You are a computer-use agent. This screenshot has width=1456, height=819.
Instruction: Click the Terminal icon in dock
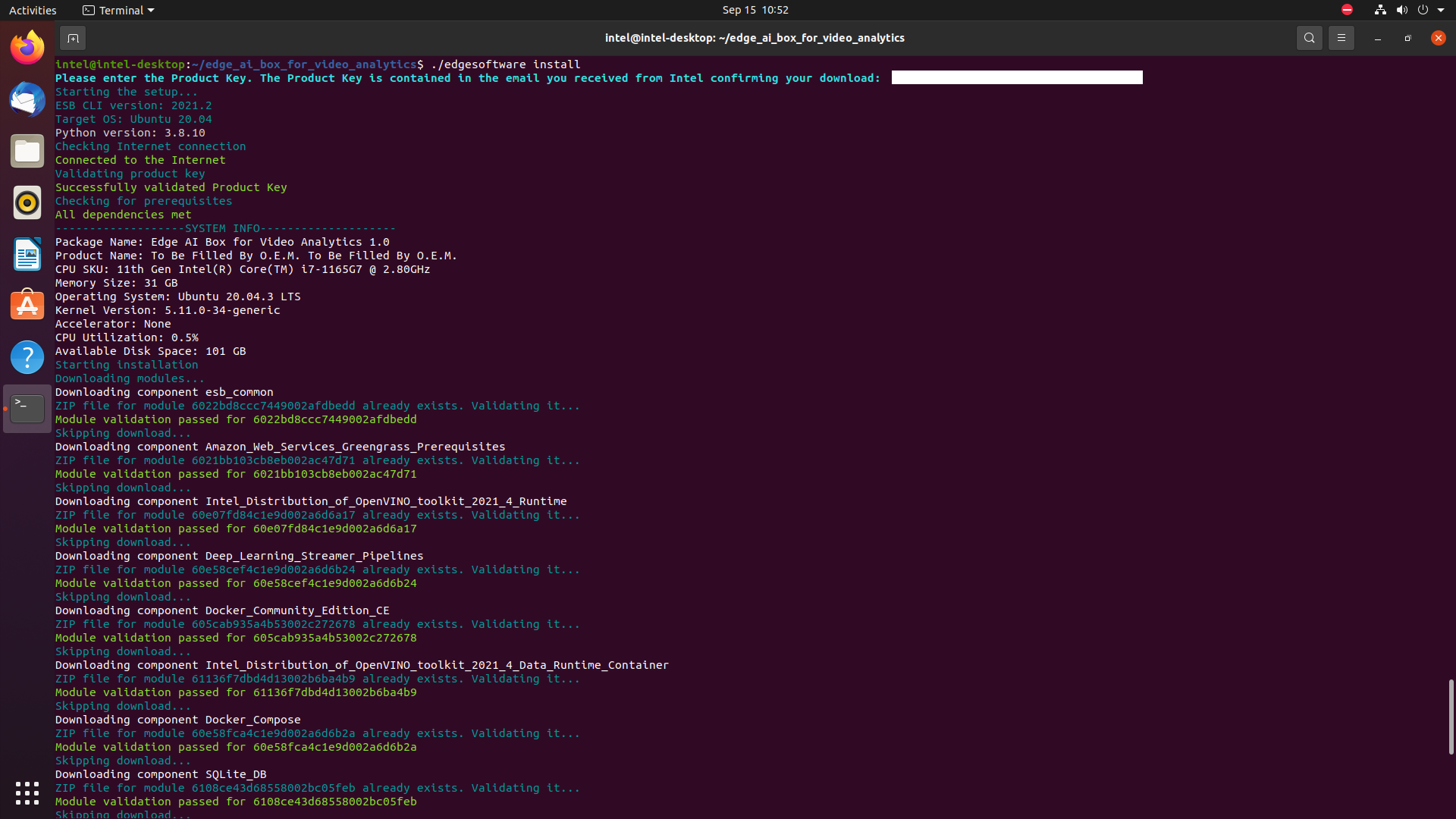point(27,409)
